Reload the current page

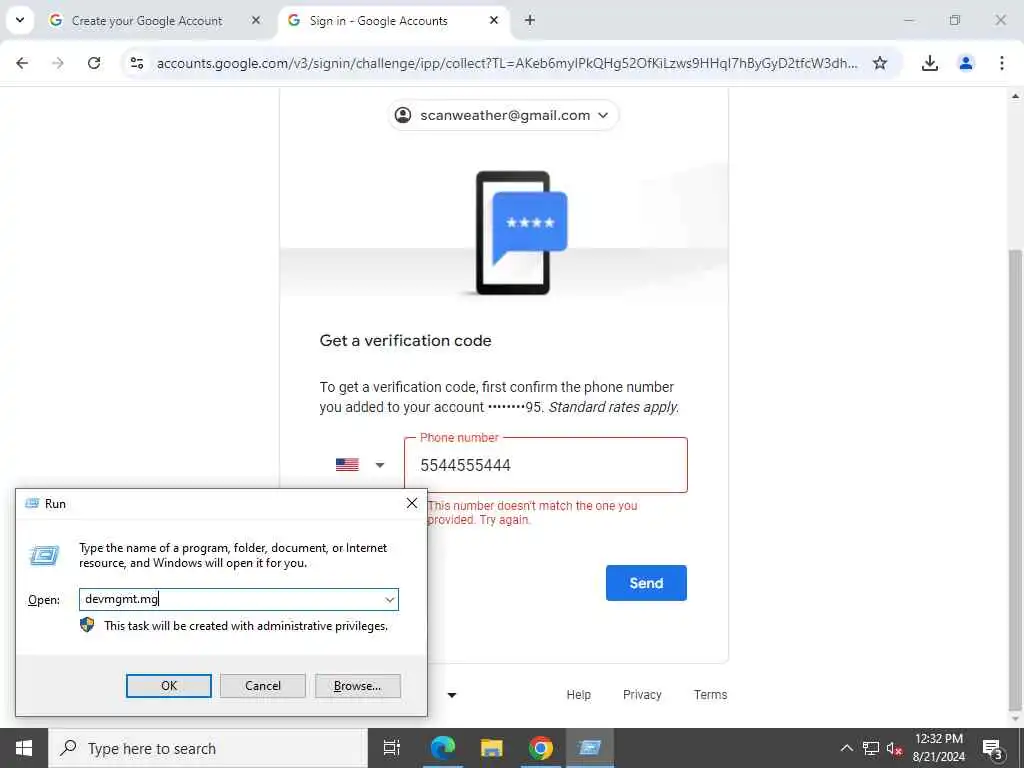94,63
